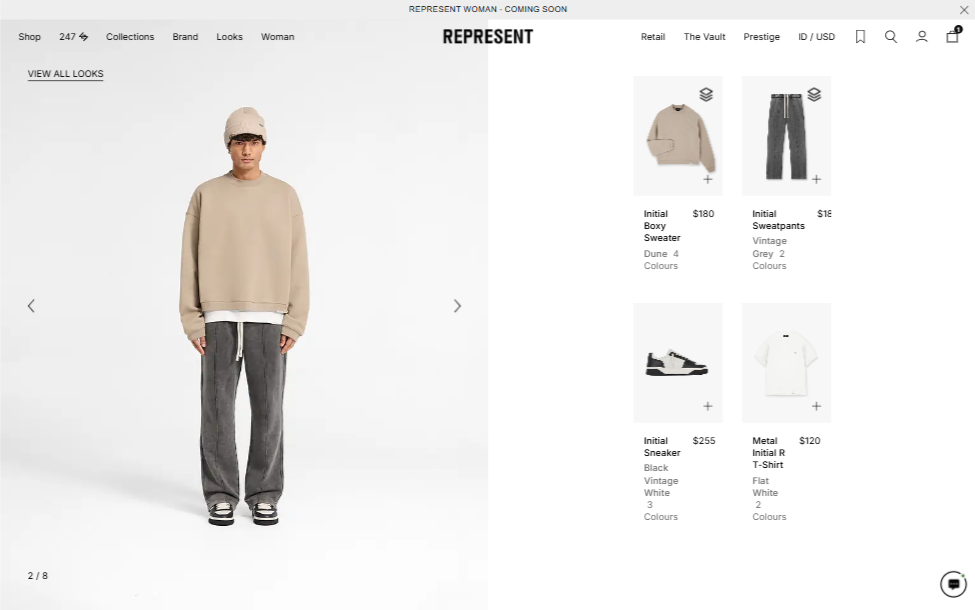The image size is (975, 610).
Task: Open the search magnifier icon
Action: (x=890, y=37)
